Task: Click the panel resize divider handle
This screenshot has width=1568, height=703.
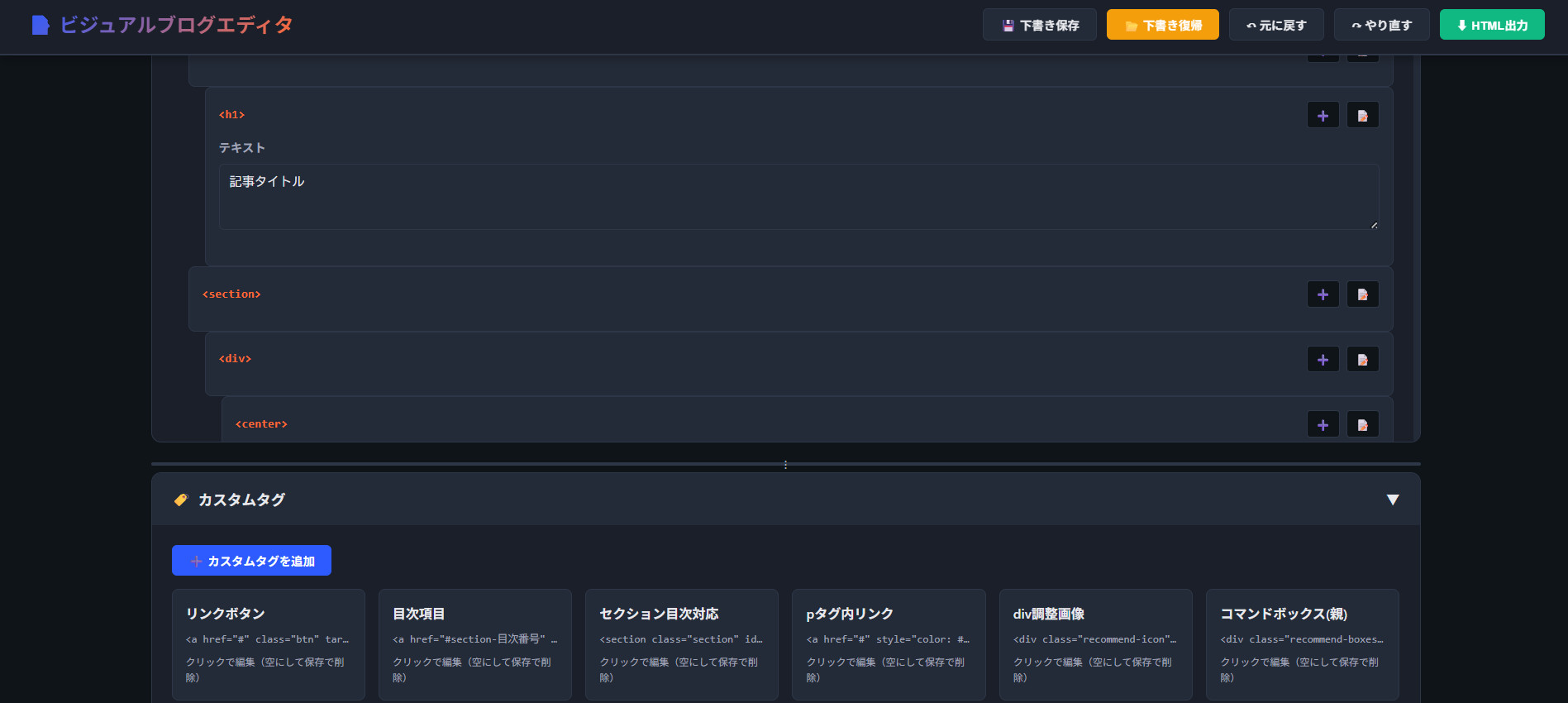Action: (x=785, y=464)
